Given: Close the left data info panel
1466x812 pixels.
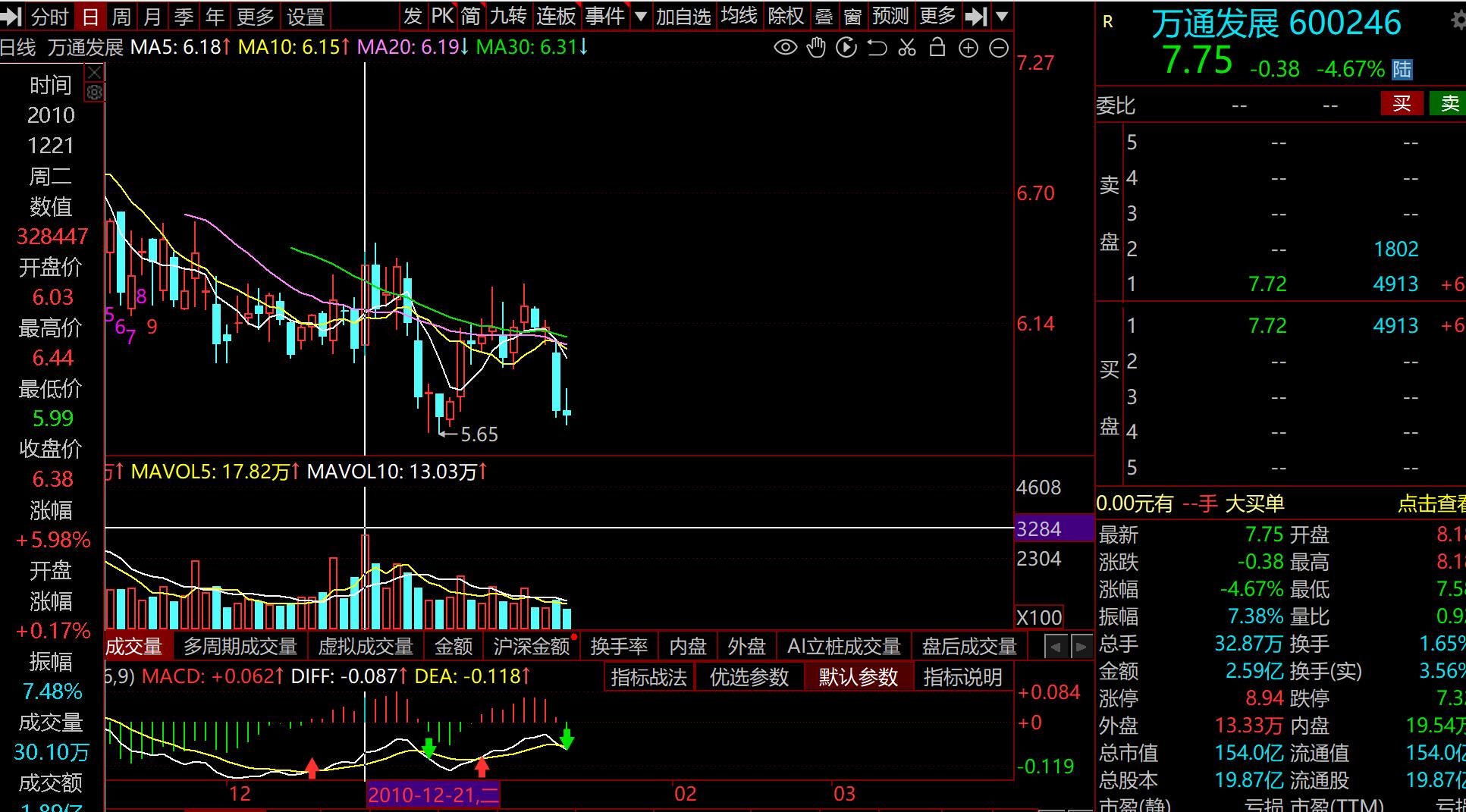Looking at the screenshot, I should (95, 73).
